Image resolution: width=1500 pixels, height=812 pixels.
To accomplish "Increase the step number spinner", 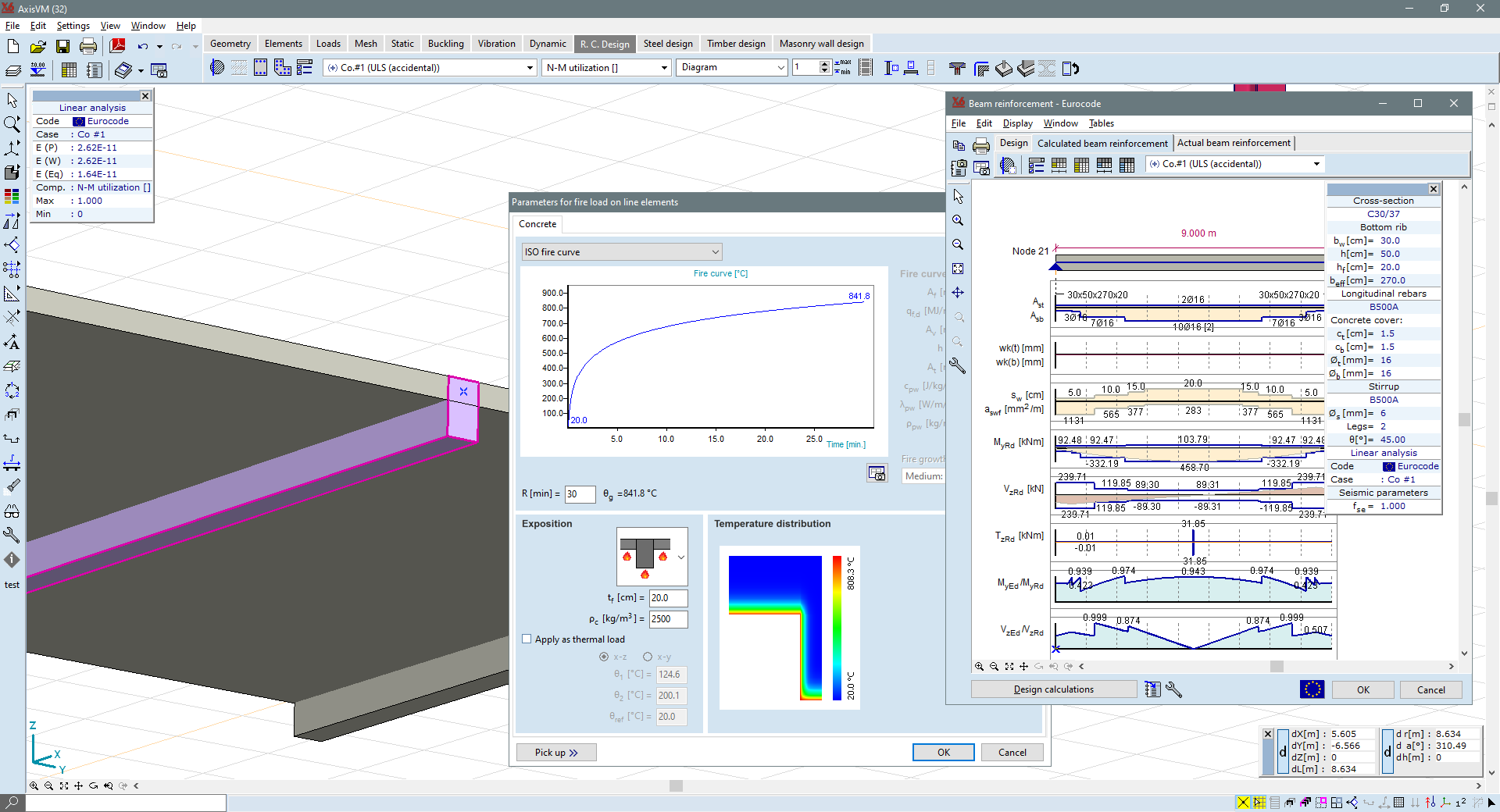I will coord(824,64).
